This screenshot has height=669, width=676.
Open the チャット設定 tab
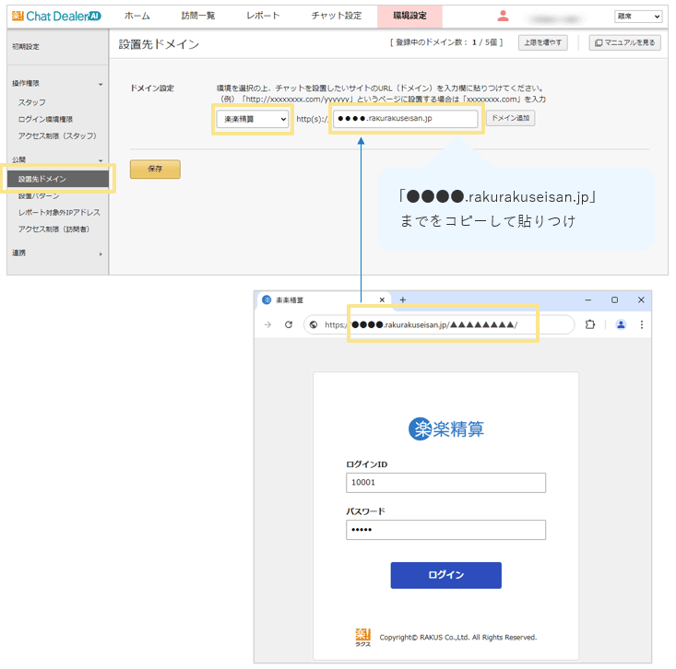[x=336, y=16]
